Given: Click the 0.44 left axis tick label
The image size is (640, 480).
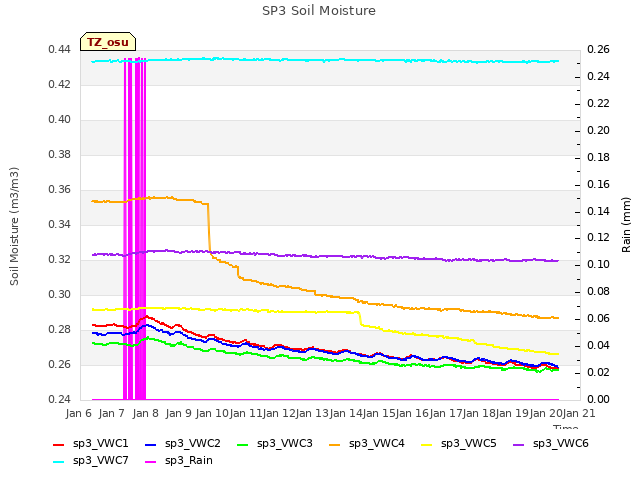Looking at the screenshot, I should pos(59,49).
